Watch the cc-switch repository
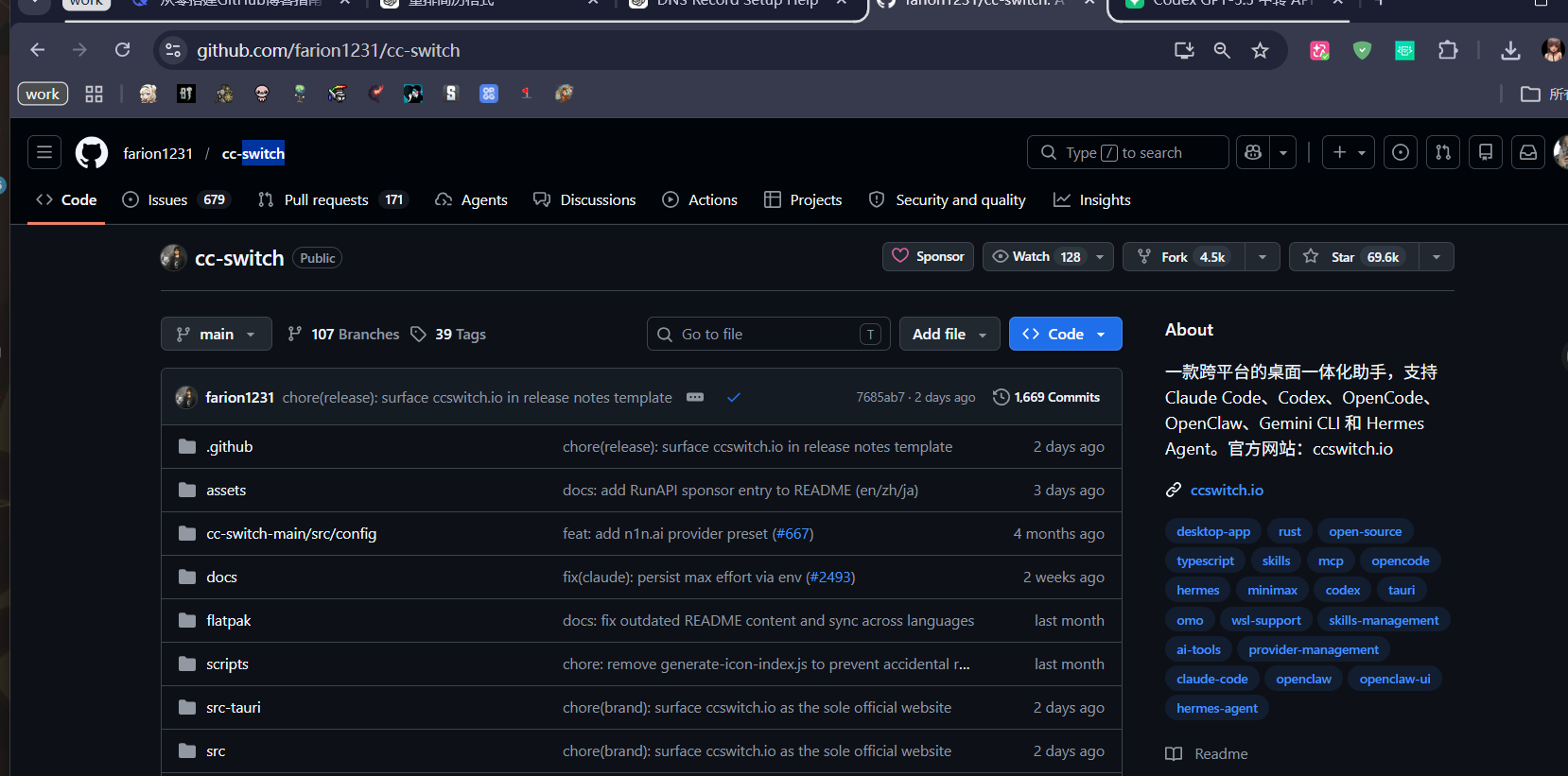Image resolution: width=1568 pixels, height=776 pixels. pos(1036,256)
